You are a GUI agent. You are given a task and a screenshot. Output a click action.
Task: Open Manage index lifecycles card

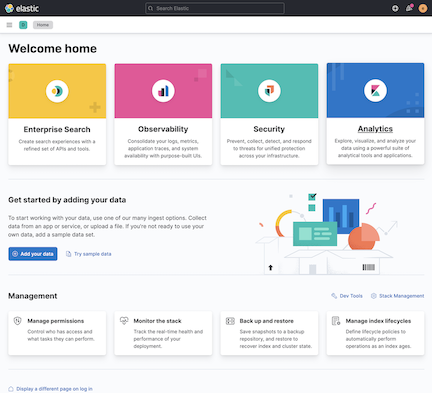pos(375,333)
